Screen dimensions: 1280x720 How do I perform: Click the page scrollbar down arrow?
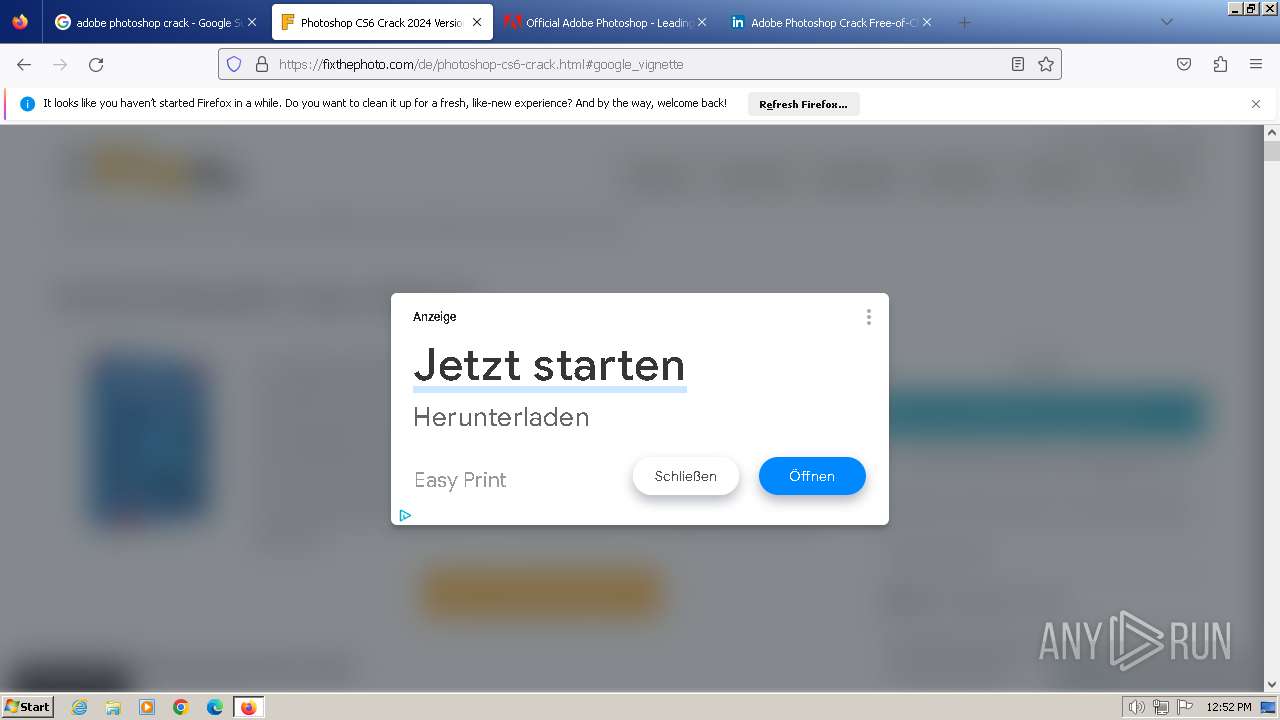pyautogui.click(x=1272, y=684)
